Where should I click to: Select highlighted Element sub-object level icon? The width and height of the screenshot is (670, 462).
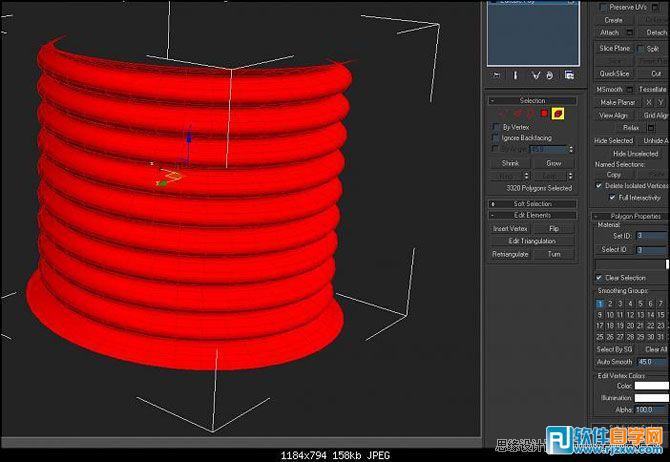[558, 113]
